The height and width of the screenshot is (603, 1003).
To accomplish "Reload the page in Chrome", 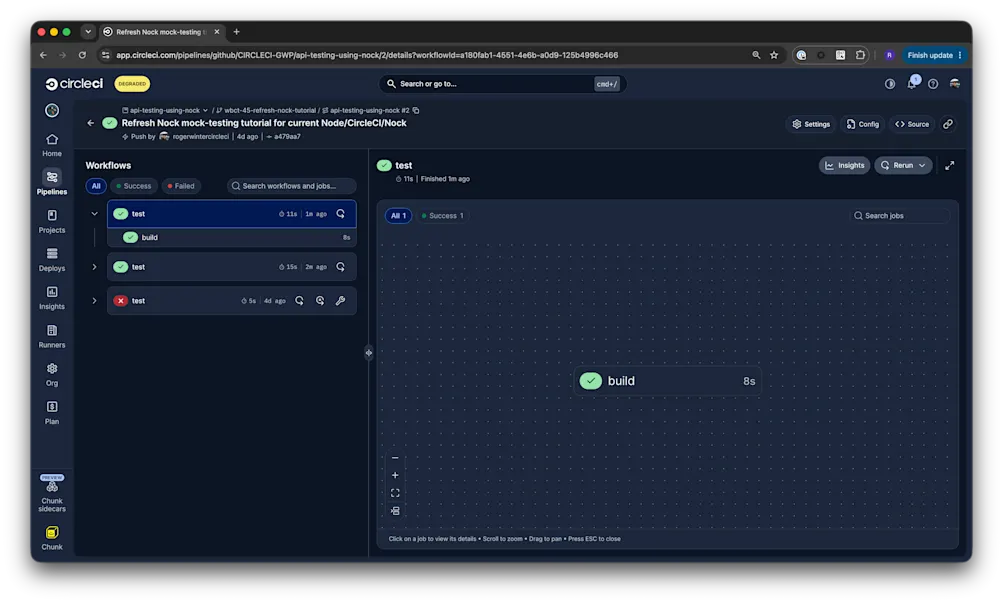I will point(82,55).
